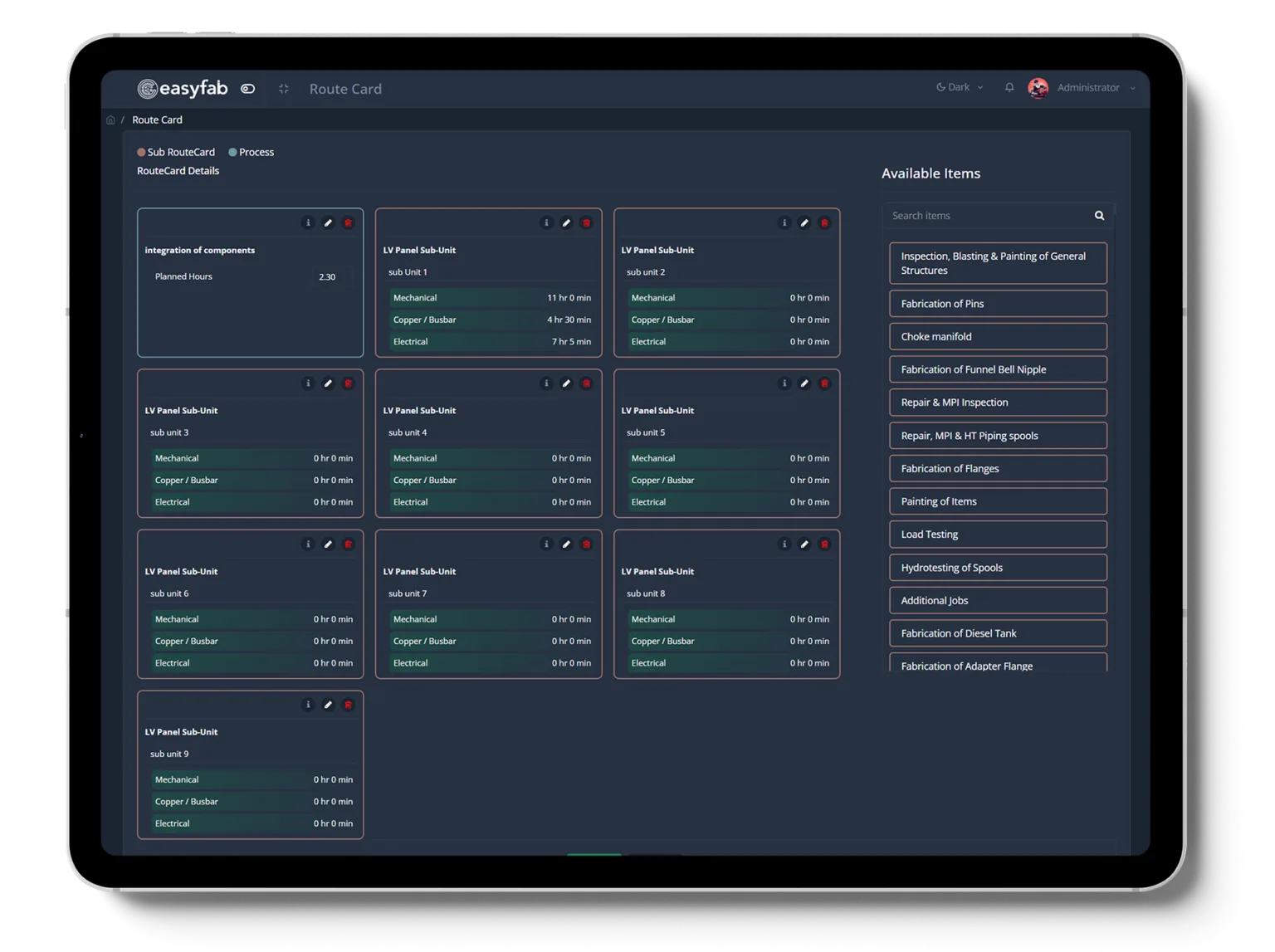
Task: Edit the sub unit 6 card
Action: coord(328,544)
